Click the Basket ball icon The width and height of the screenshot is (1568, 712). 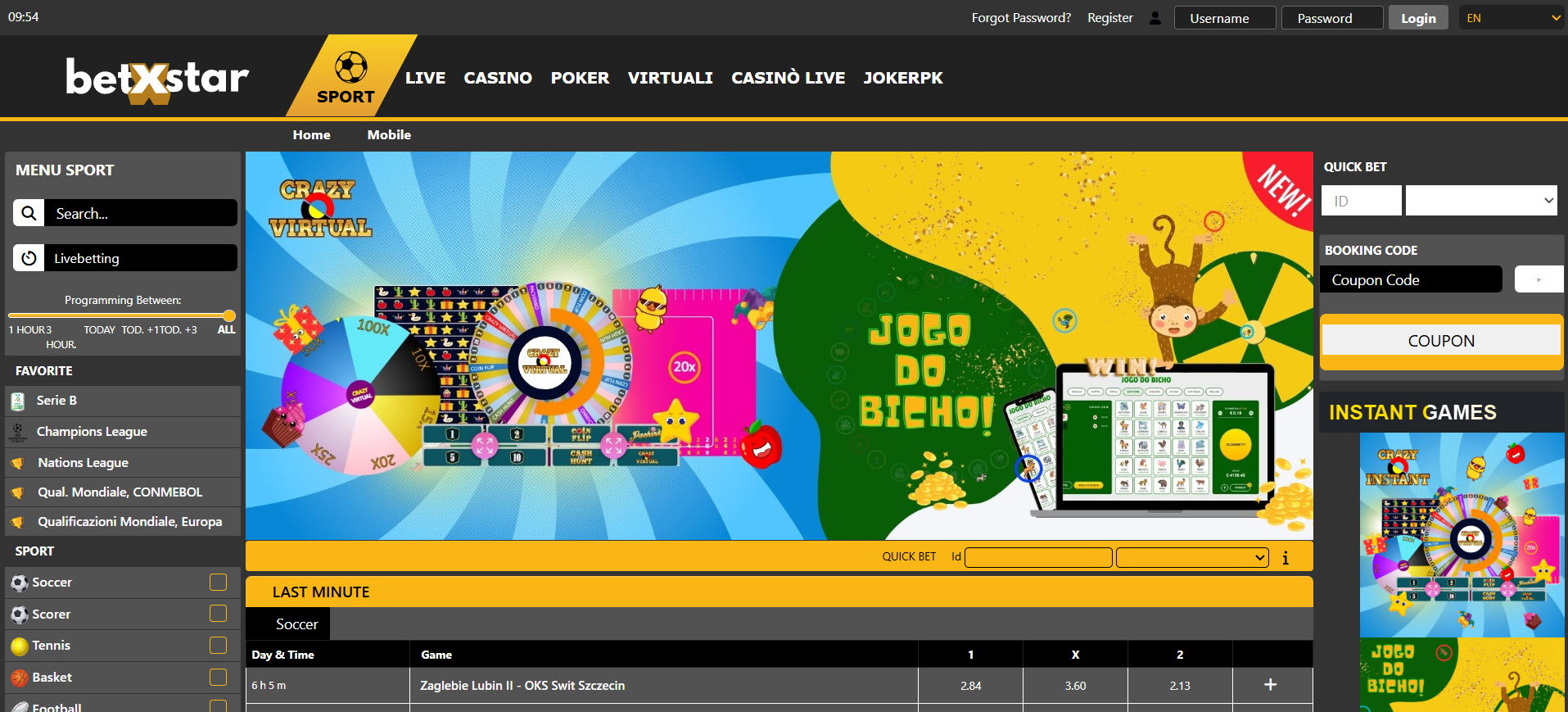(x=20, y=678)
